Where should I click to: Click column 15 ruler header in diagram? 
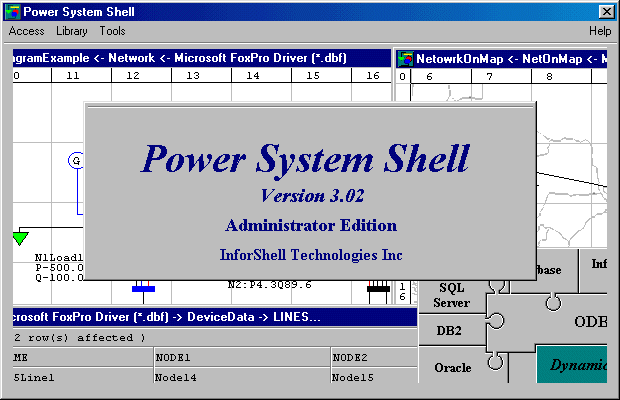pos(321,75)
